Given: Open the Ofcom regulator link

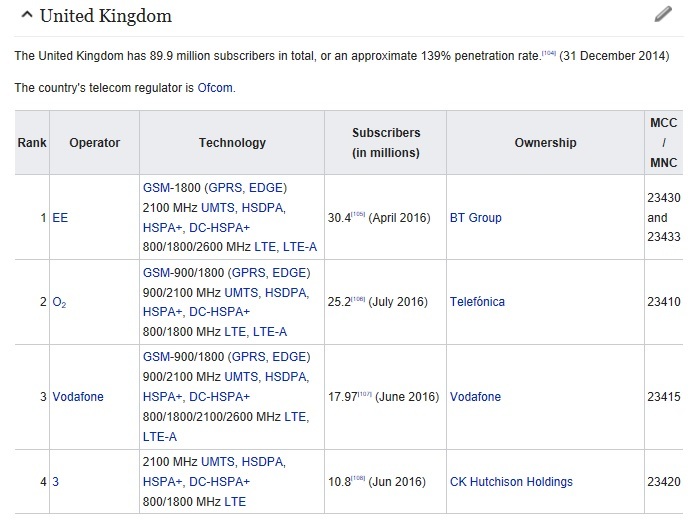Looking at the screenshot, I should pyautogui.click(x=215, y=87).
